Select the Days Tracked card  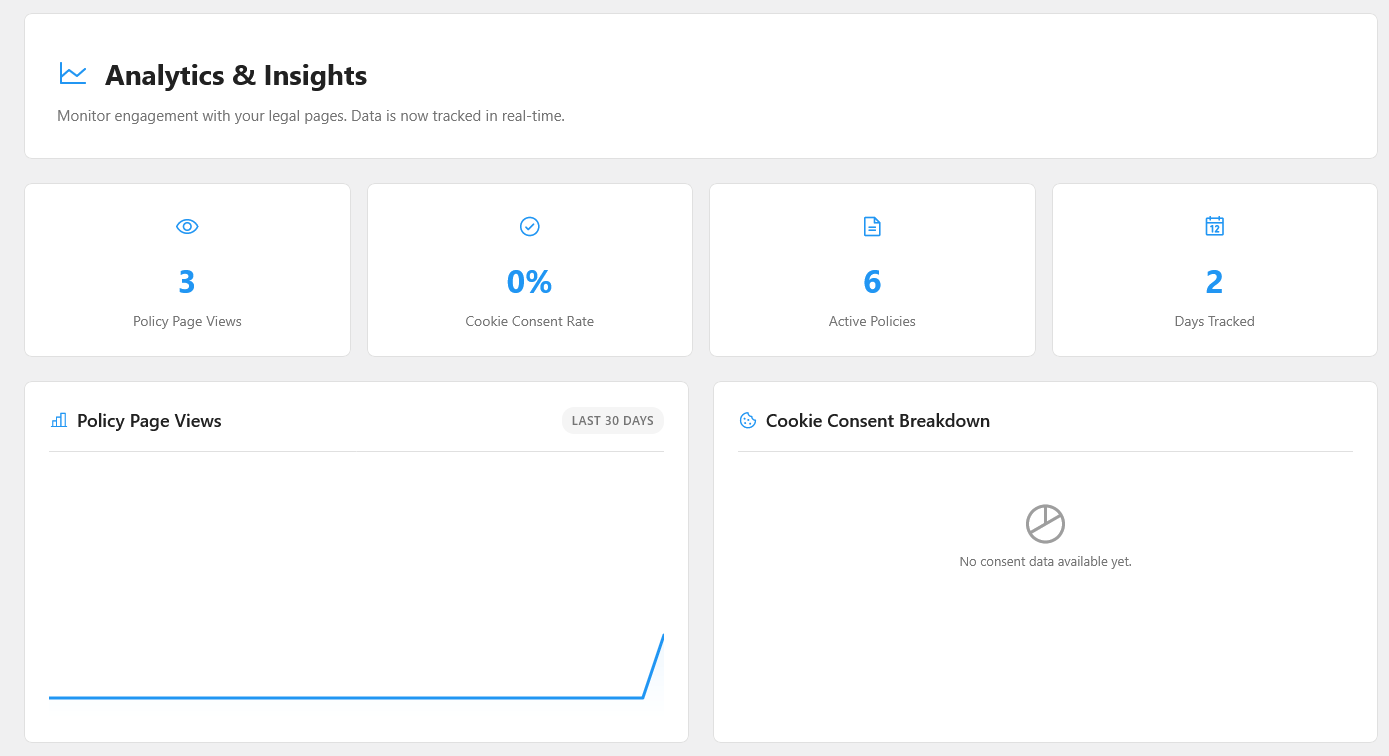pyautogui.click(x=1214, y=269)
